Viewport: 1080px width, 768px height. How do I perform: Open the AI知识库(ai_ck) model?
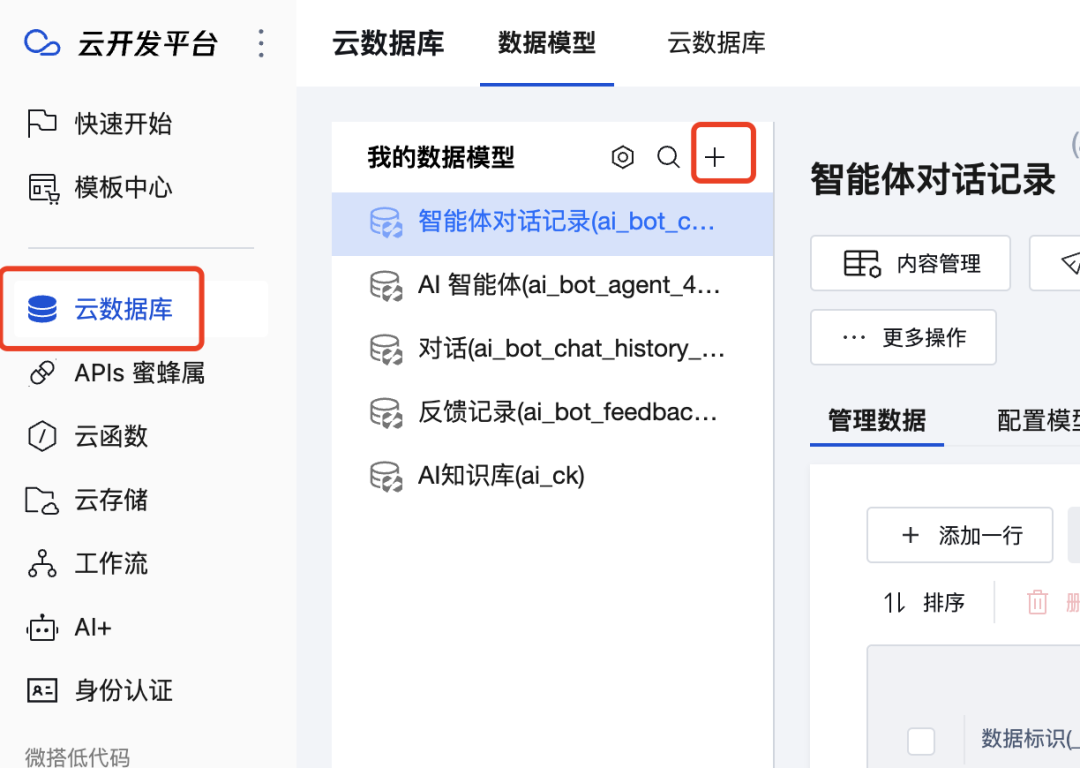point(501,475)
